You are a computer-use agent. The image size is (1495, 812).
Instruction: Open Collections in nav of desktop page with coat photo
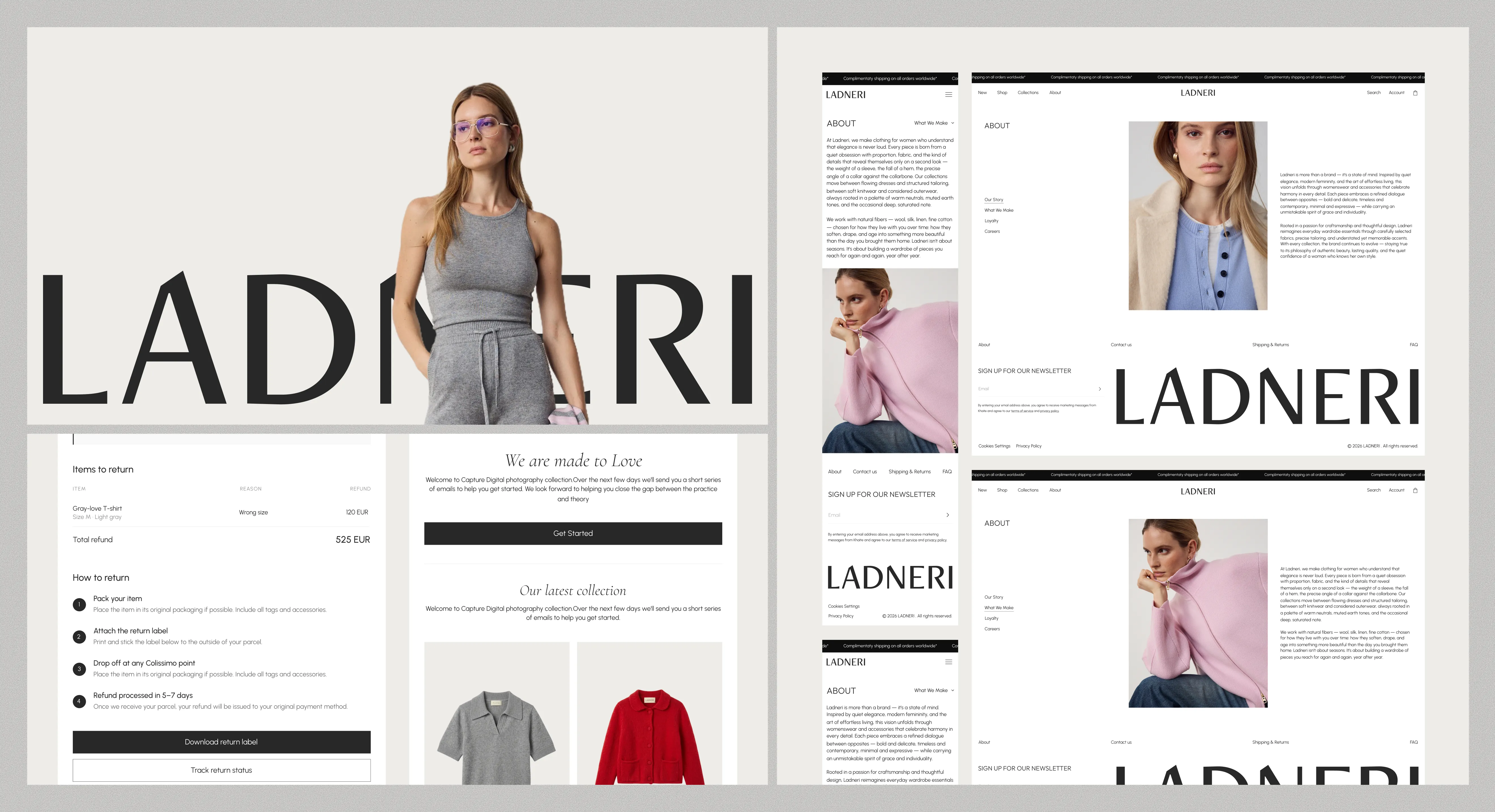tap(1028, 93)
